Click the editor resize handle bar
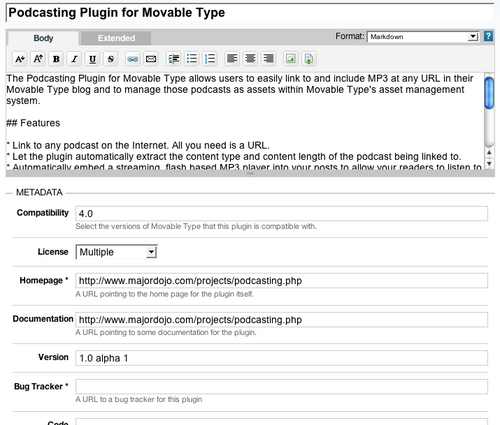Image resolution: width=500 pixels, height=425 pixels. [x=250, y=173]
